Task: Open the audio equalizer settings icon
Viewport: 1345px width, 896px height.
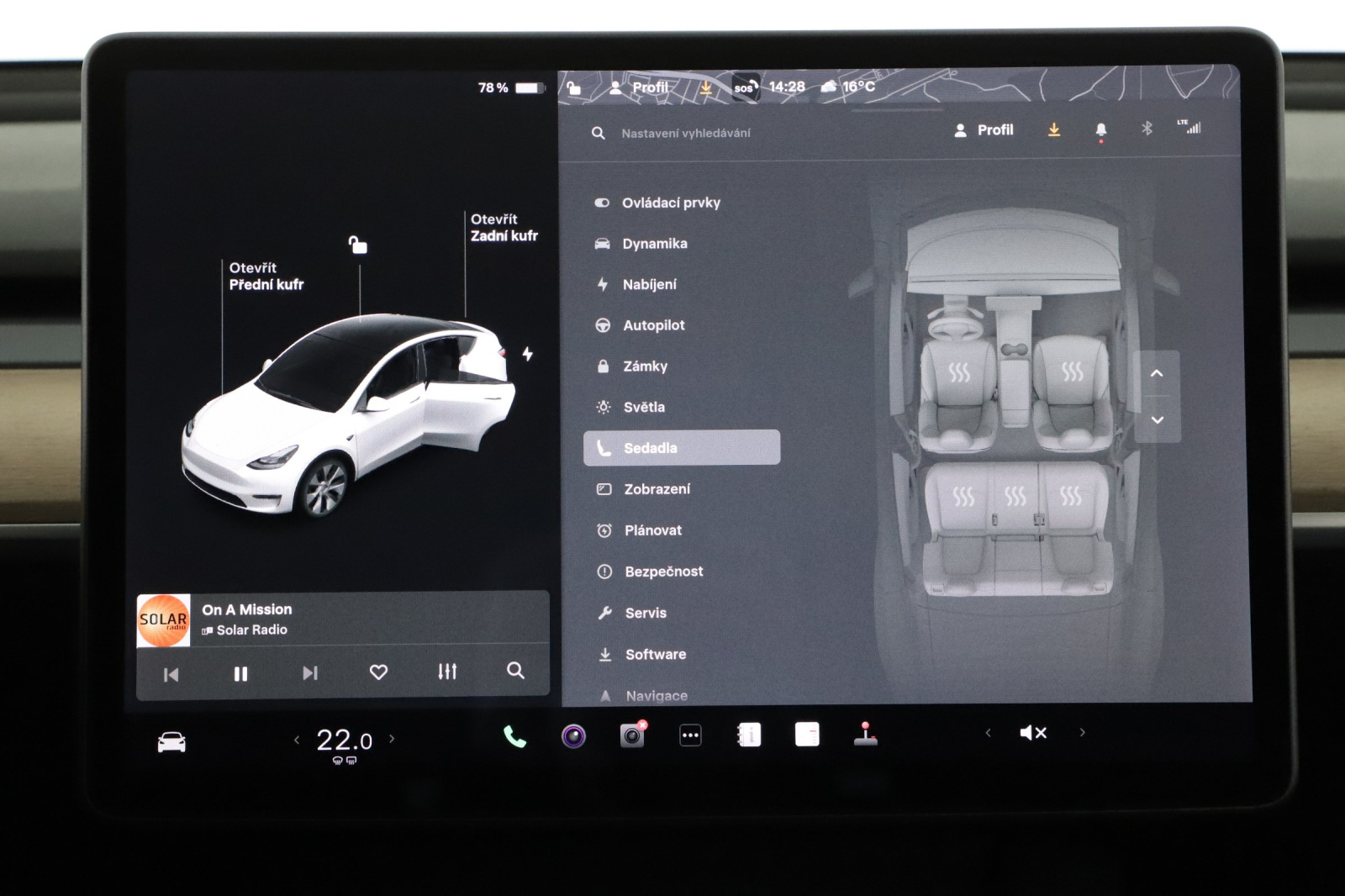Action: [447, 672]
